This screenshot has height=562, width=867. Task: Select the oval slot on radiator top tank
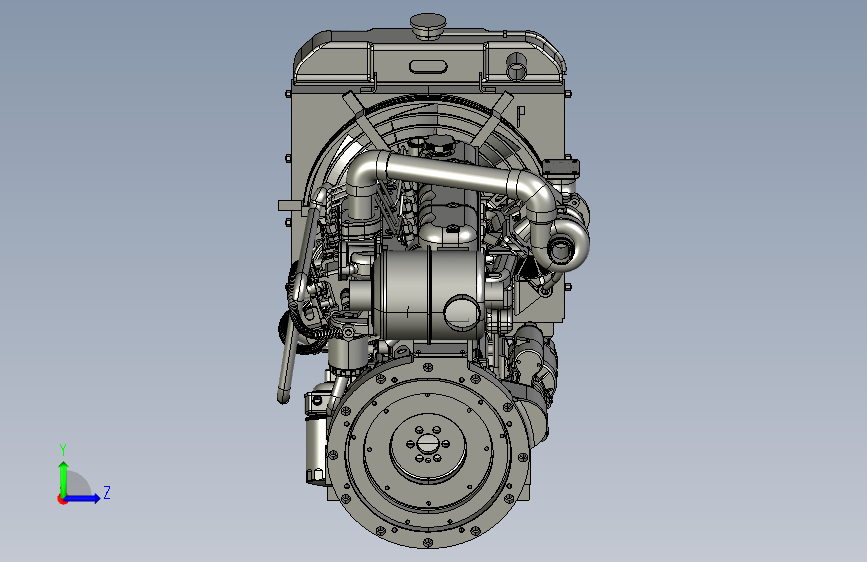(x=427, y=67)
